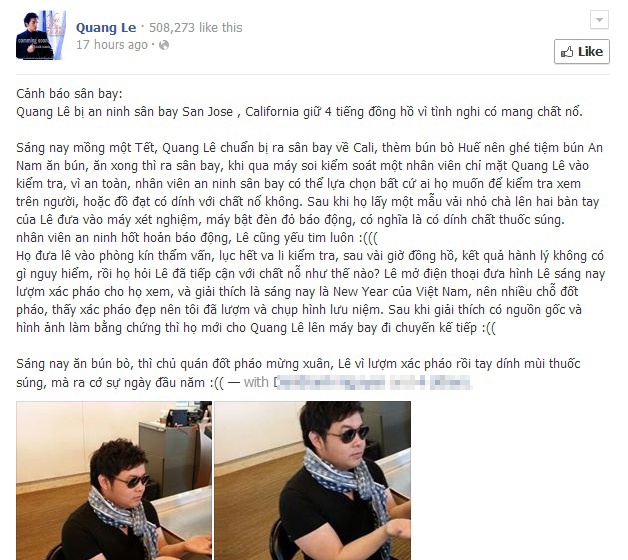Click the line starting "Sáng nay ăn bún bò"

[298, 364]
